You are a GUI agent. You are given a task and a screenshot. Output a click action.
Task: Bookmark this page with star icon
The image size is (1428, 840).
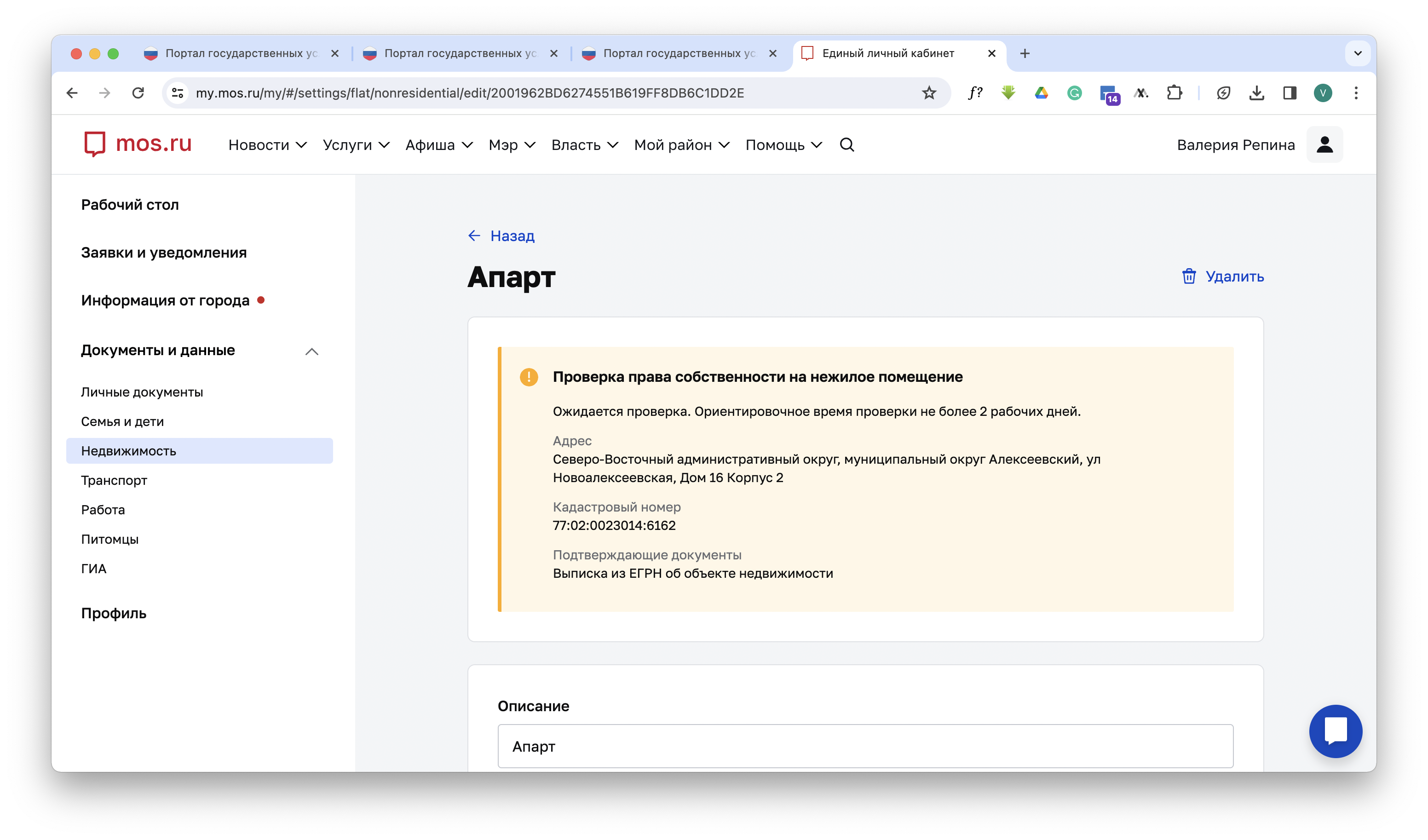929,93
